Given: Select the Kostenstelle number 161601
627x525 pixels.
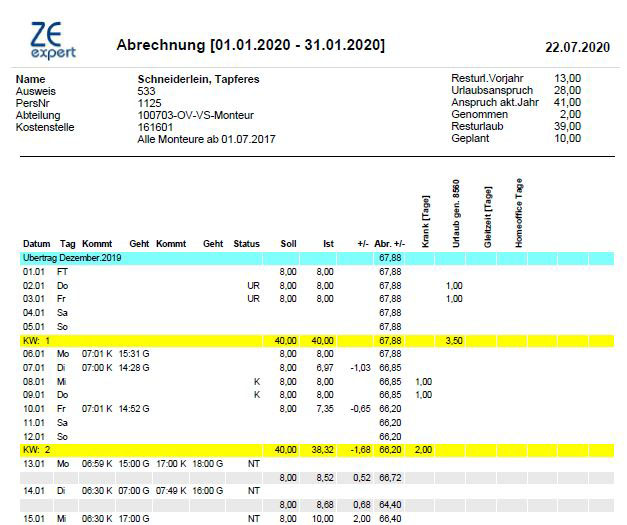Looking at the screenshot, I should coord(154,127).
